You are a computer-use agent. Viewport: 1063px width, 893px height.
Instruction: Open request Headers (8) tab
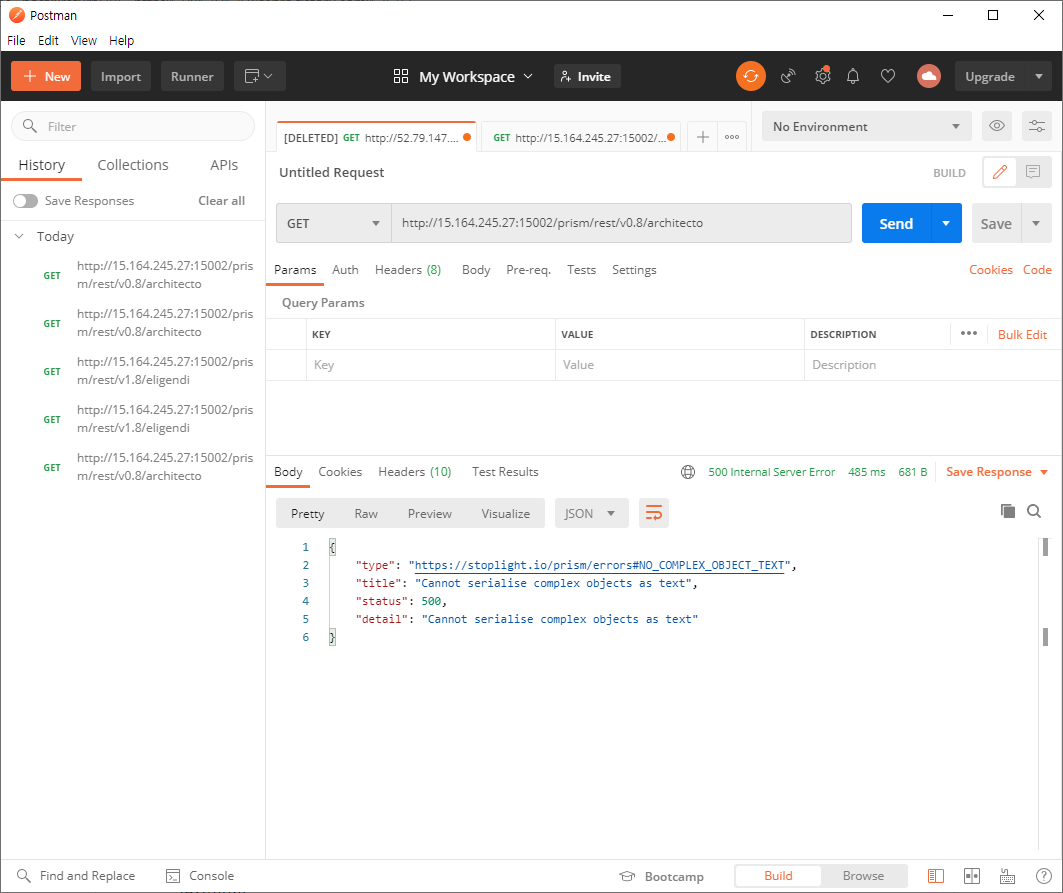408,270
